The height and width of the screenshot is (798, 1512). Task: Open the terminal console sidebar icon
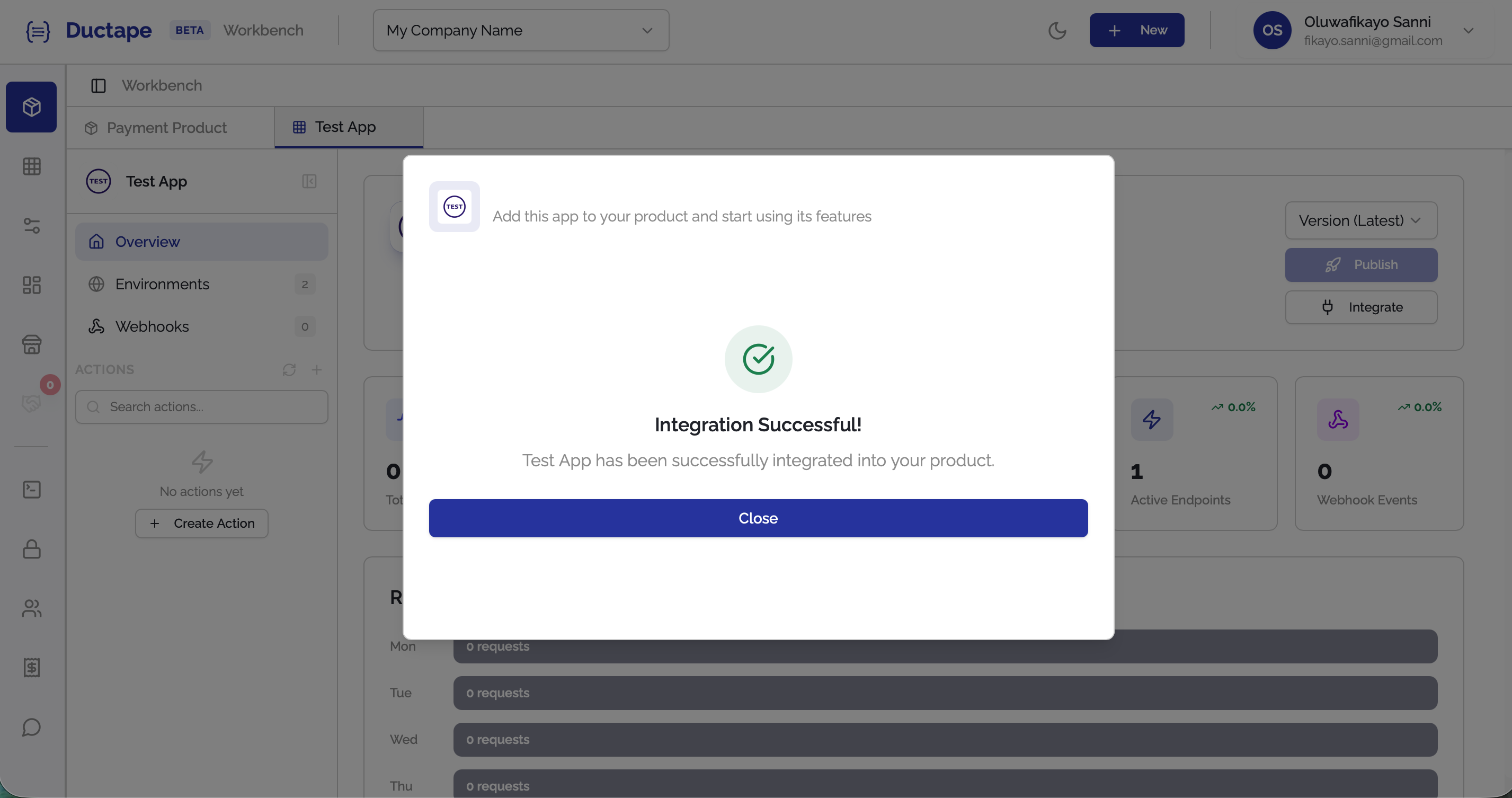[x=31, y=490]
